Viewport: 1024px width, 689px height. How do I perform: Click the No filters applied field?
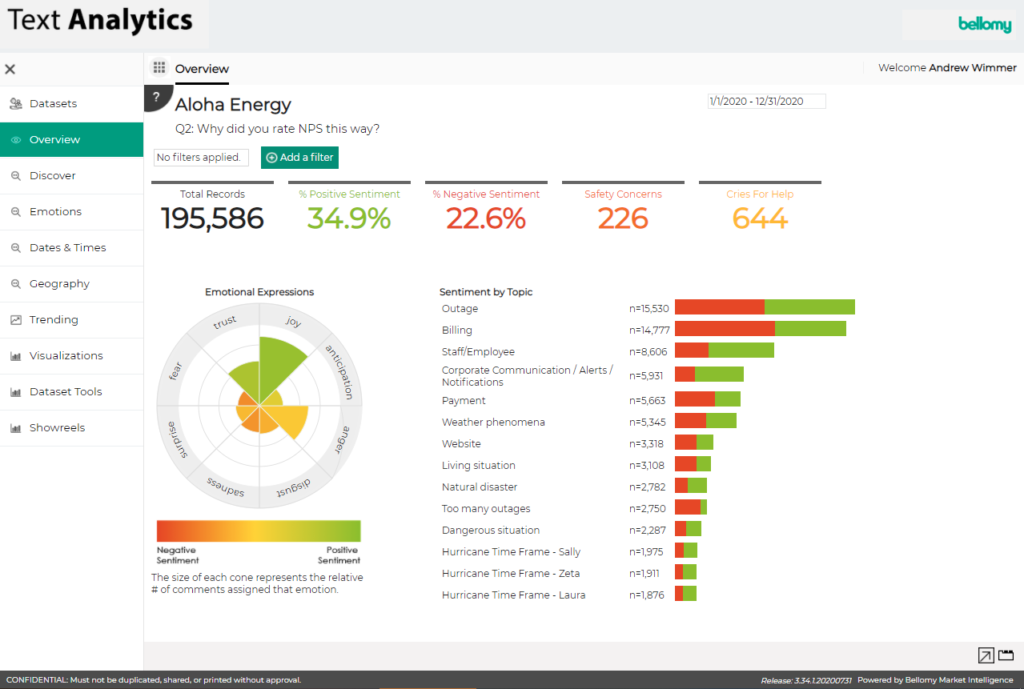pos(201,158)
